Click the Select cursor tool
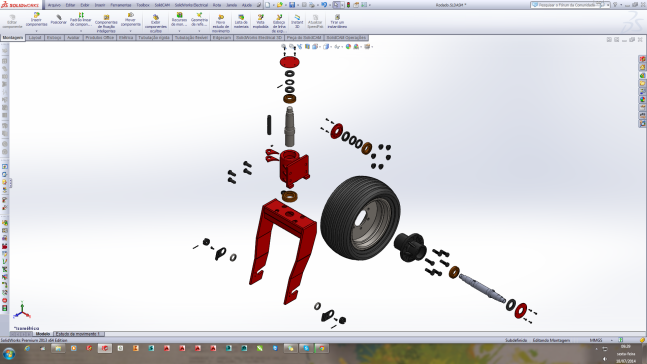The width and height of the screenshot is (647, 364). (336, 5)
